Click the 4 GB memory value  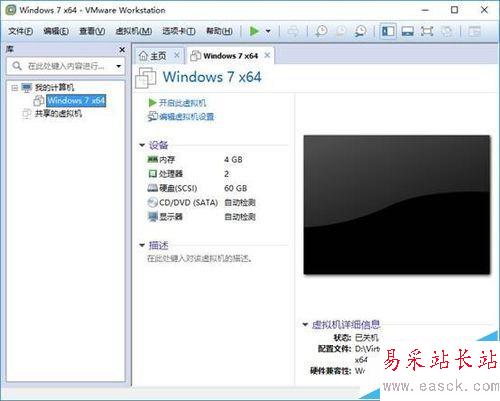click(x=233, y=160)
